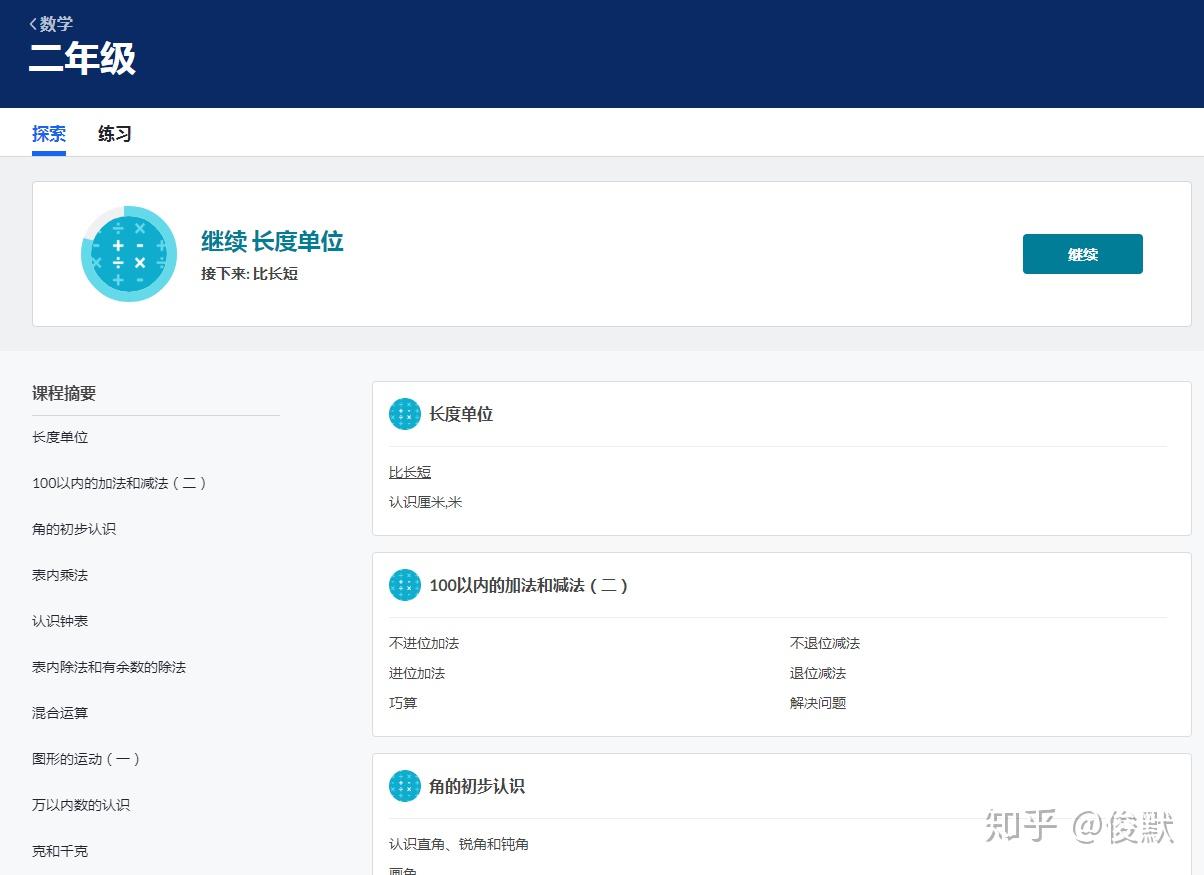Click the 100以内的加法和减法 unit icon

pyautogui.click(x=405, y=585)
